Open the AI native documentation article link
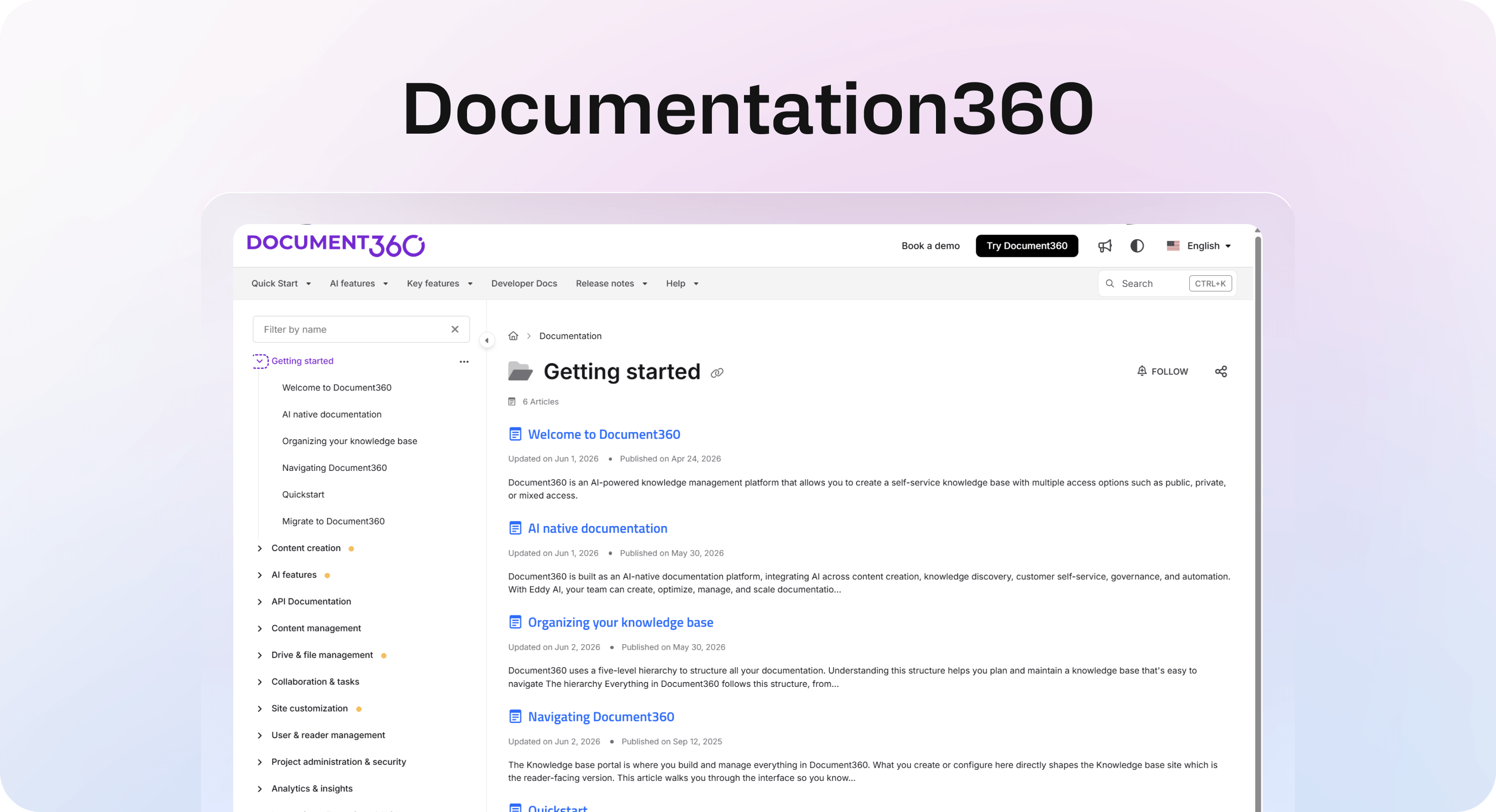Screen dimensions: 1496x812 (597, 528)
